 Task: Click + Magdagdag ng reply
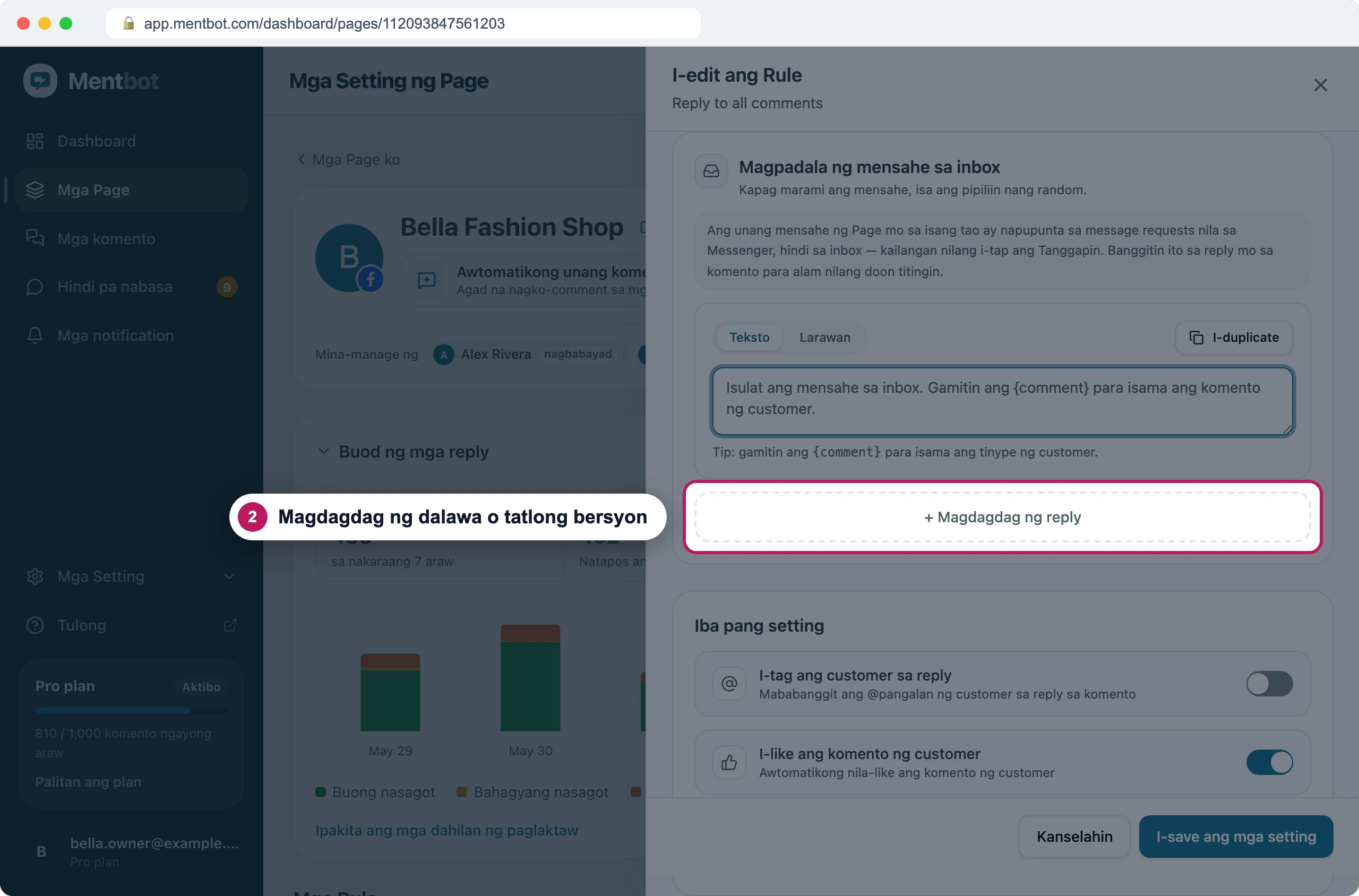tap(1002, 517)
